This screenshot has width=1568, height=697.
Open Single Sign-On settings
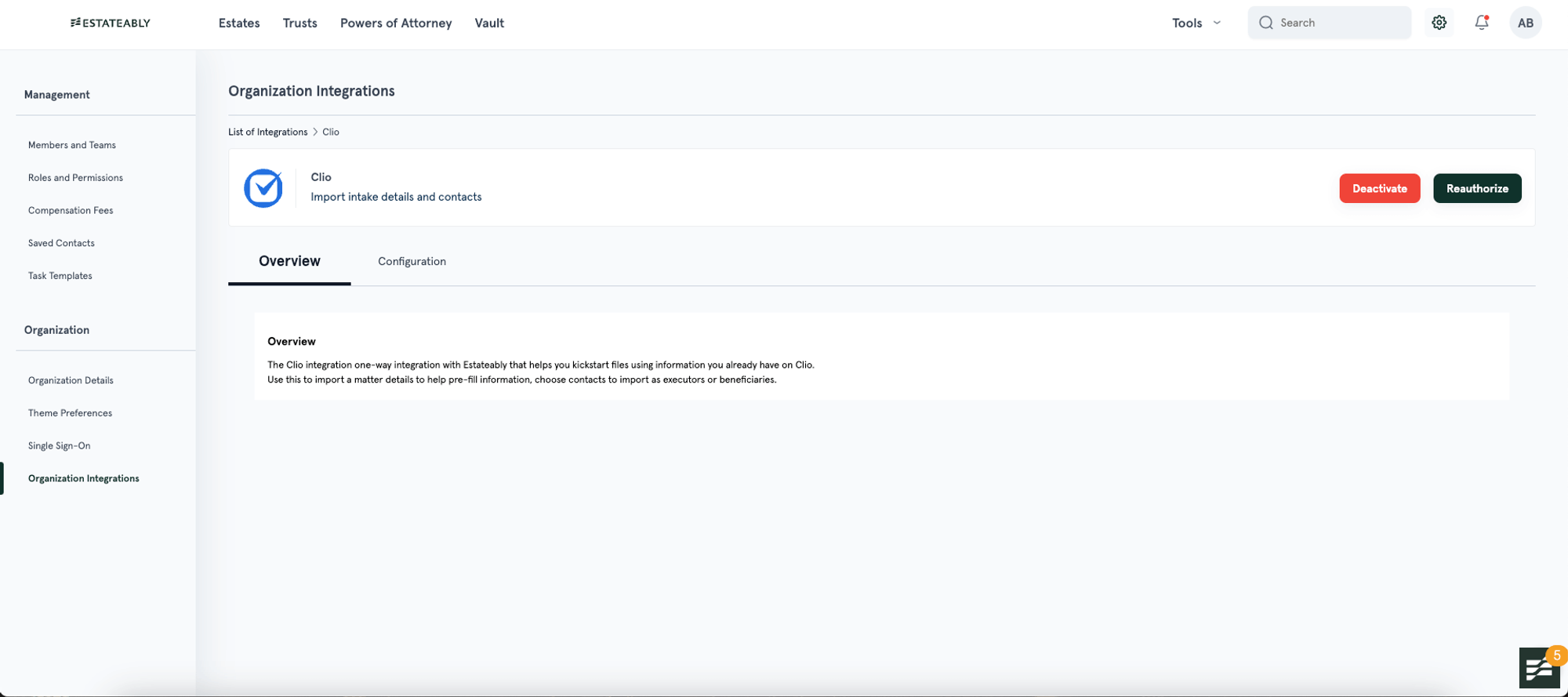point(60,446)
